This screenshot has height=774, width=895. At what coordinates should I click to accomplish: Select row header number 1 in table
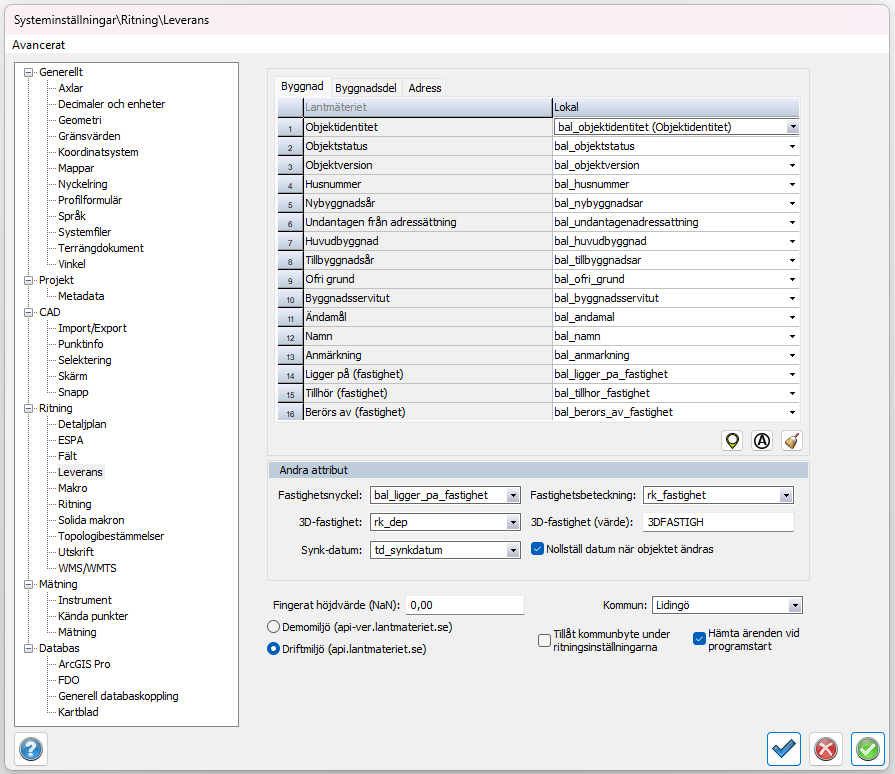[x=290, y=128]
